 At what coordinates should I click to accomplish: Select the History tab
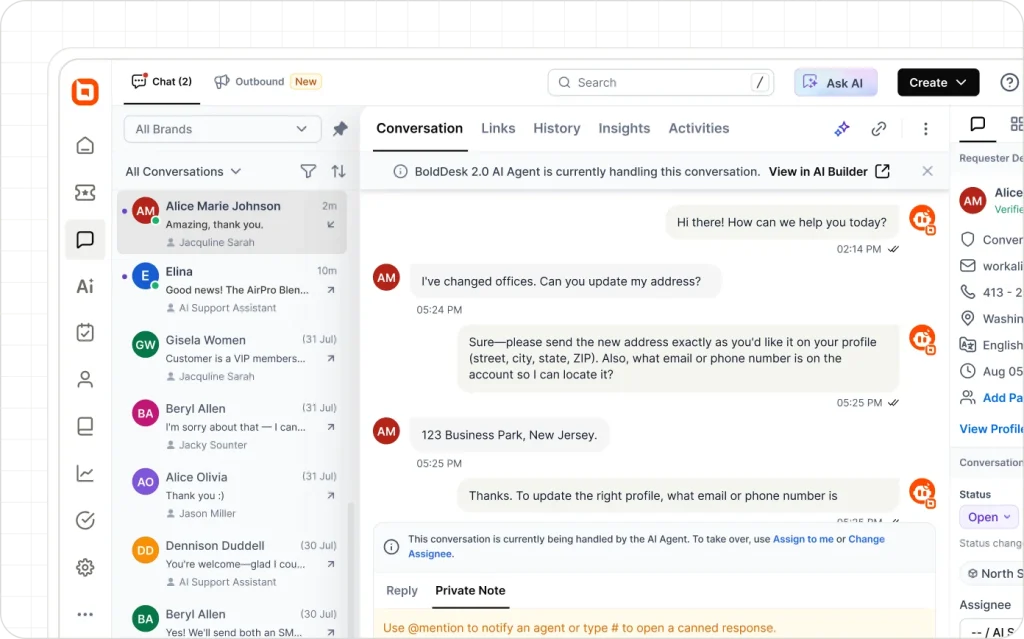click(x=556, y=128)
